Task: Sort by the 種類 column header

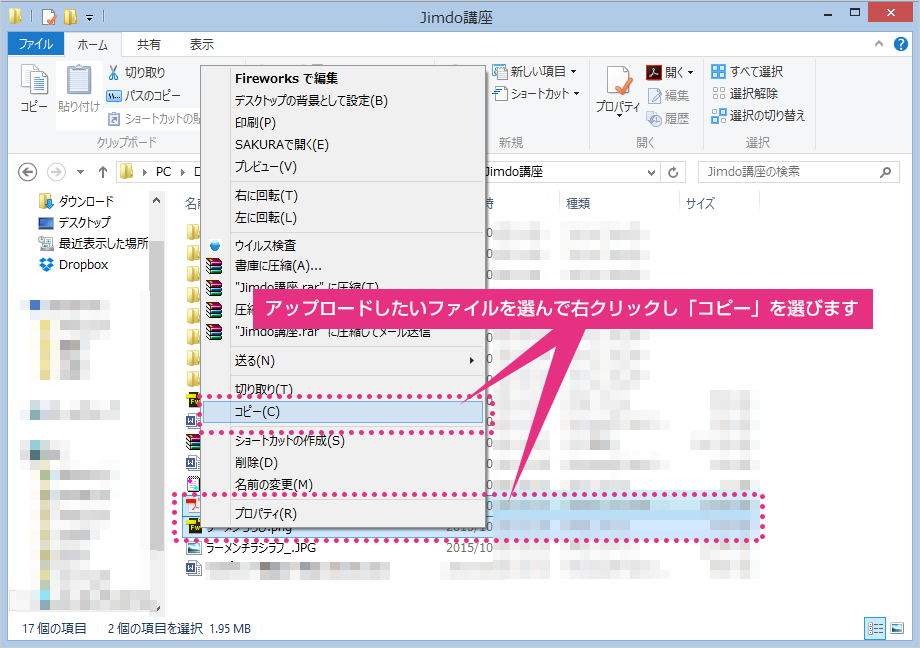Action: [578, 204]
